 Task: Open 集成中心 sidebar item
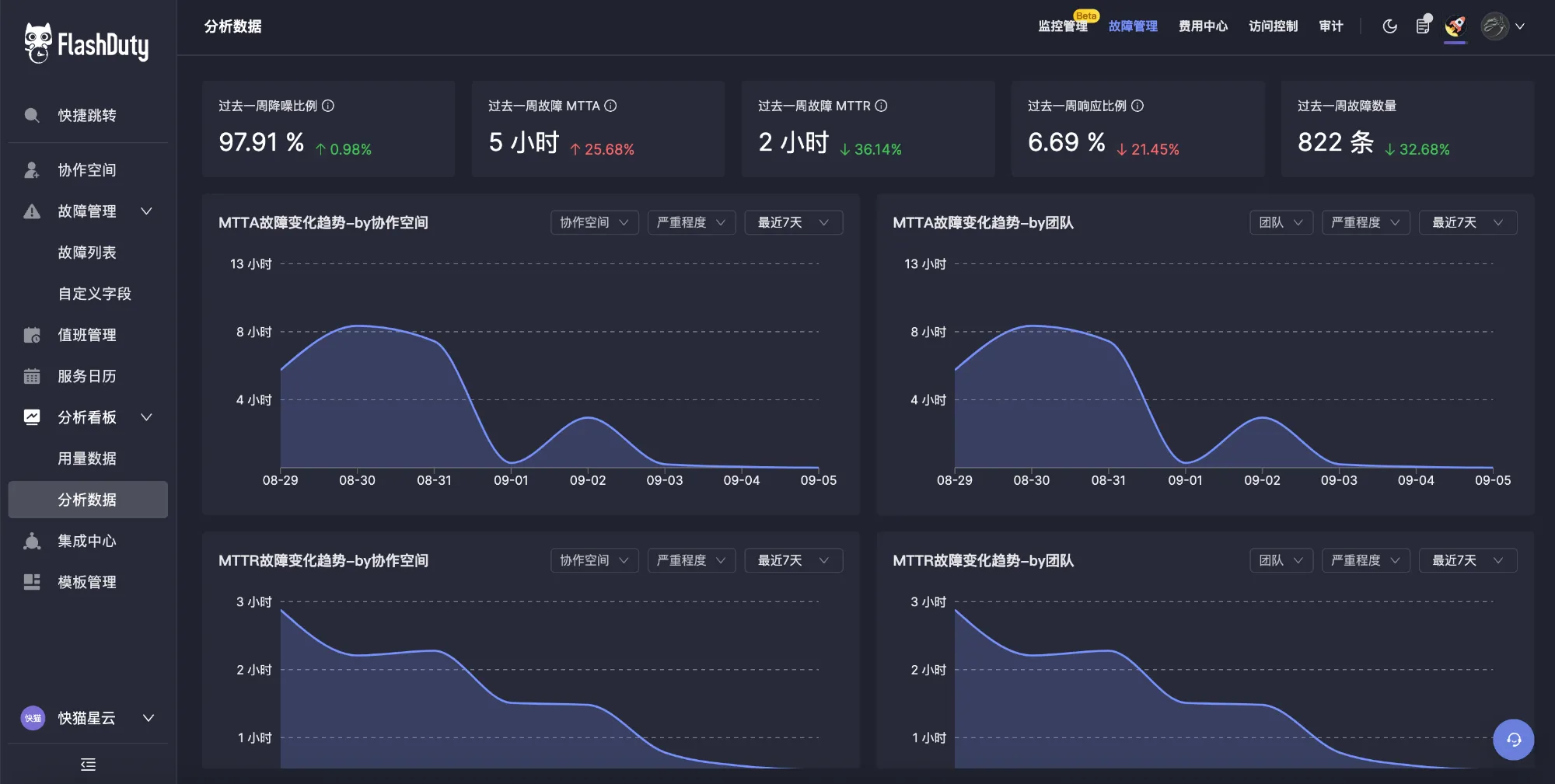coord(88,541)
